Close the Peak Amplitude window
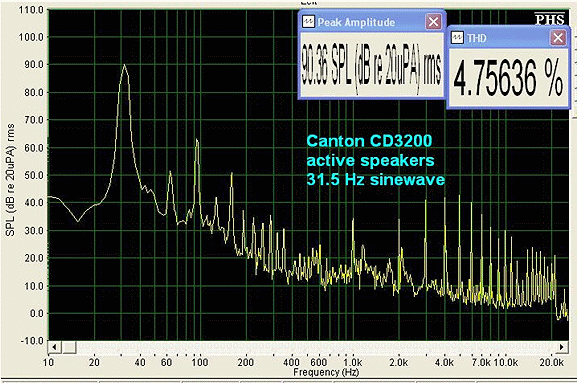 click(433, 22)
